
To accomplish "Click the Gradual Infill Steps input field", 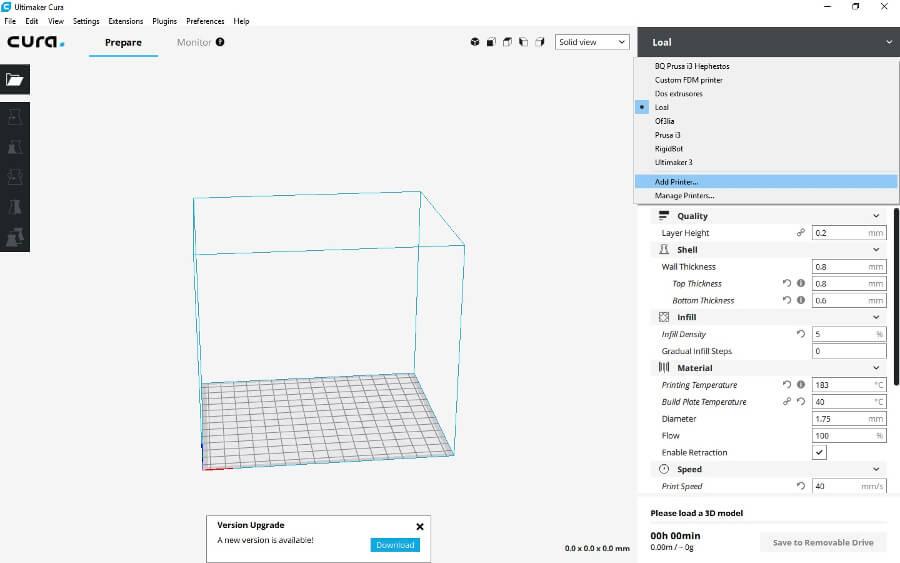I will (849, 351).
